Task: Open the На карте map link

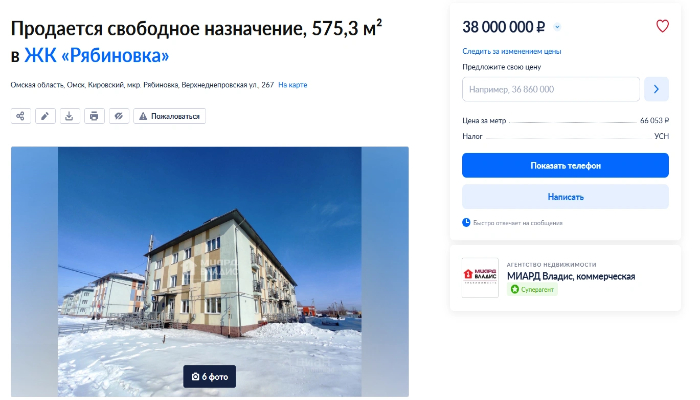Action: tap(293, 85)
